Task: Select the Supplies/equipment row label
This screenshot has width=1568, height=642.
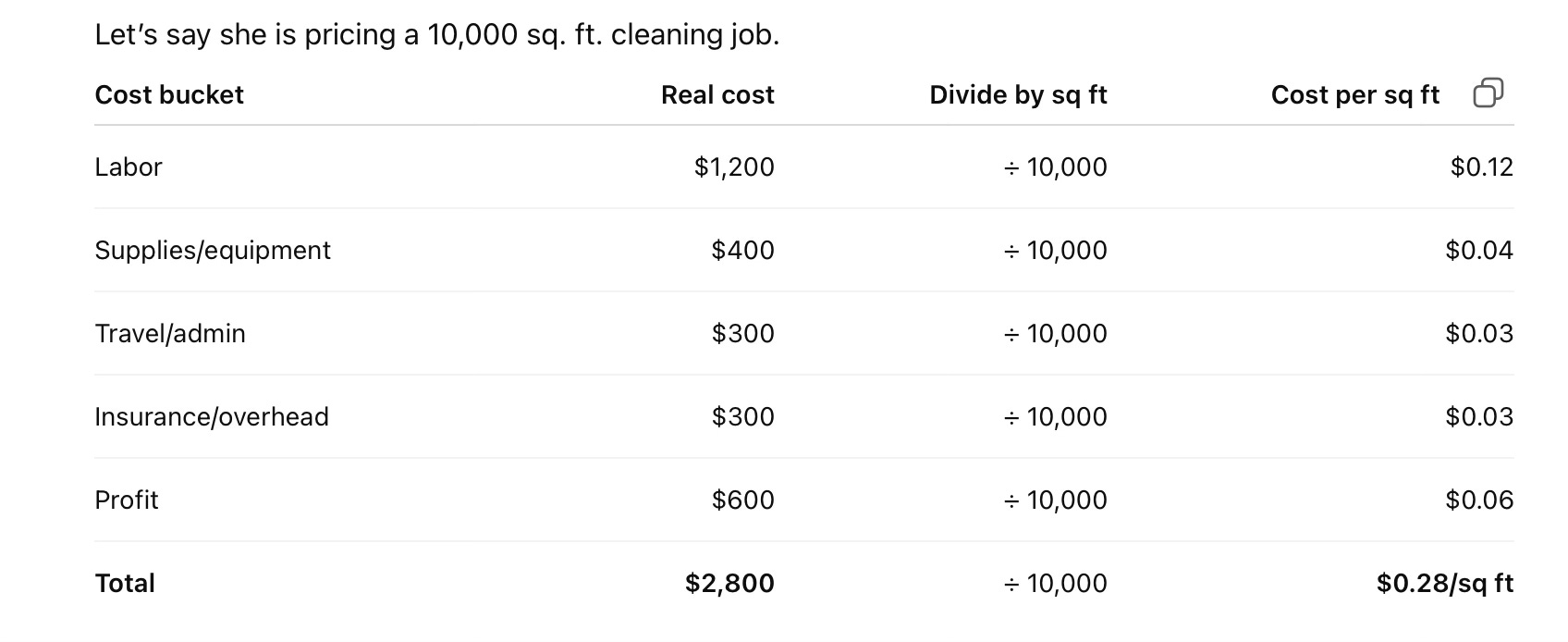Action: (x=213, y=250)
